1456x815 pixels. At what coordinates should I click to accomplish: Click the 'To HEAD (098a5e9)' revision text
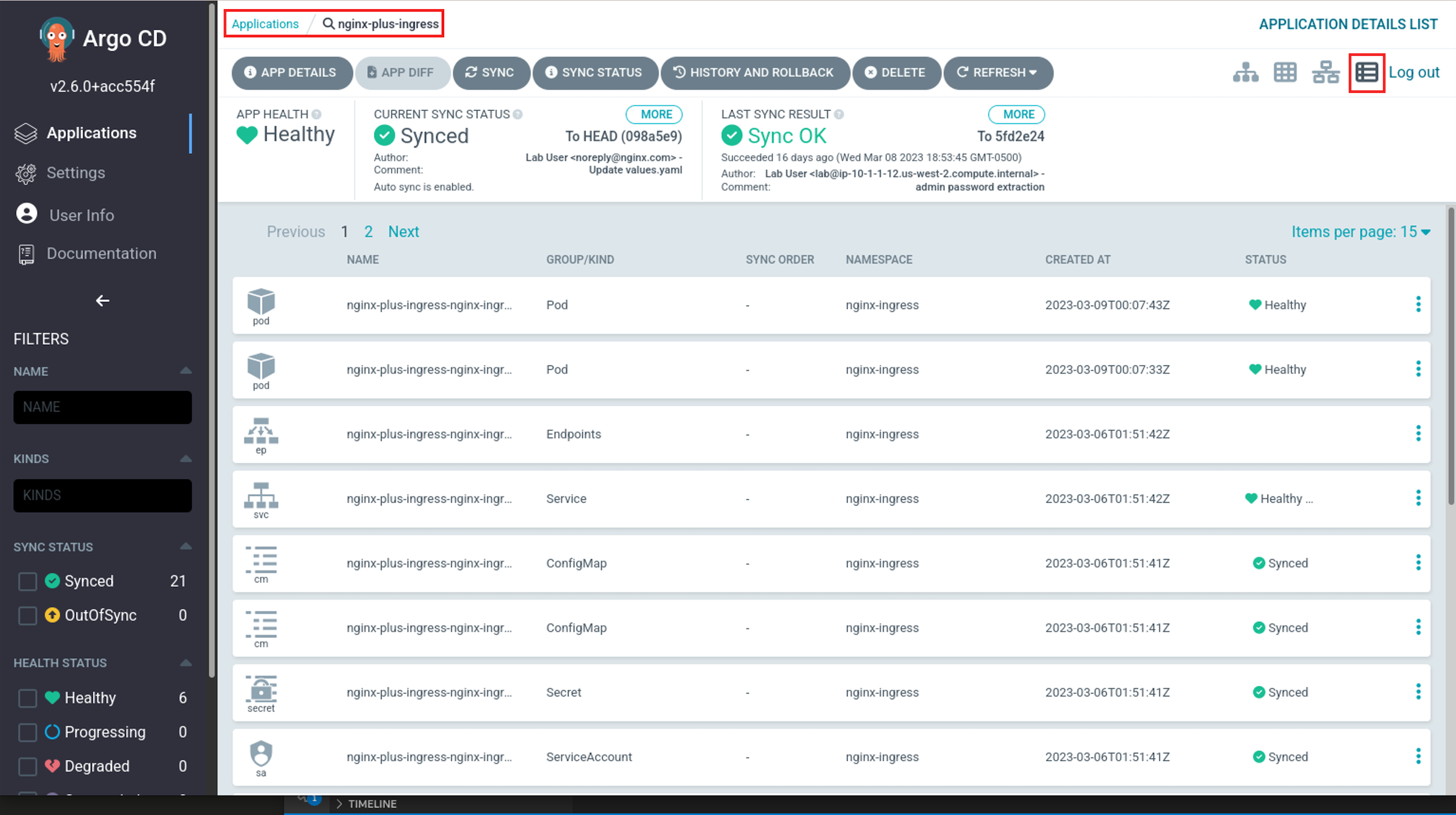point(624,136)
